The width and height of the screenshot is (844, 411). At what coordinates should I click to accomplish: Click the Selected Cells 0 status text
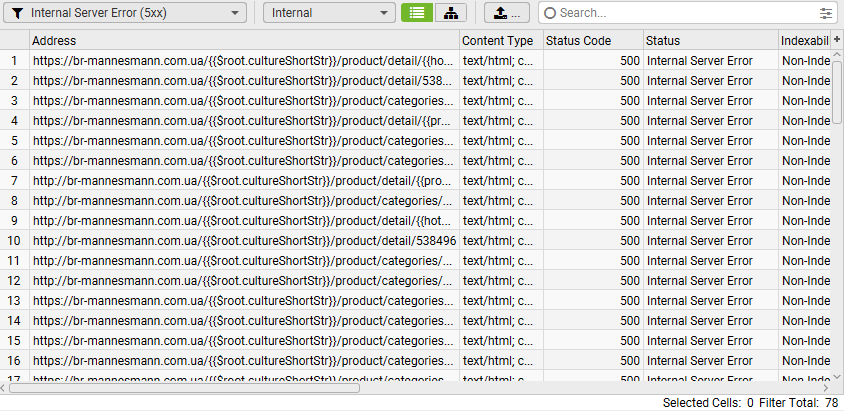708,402
